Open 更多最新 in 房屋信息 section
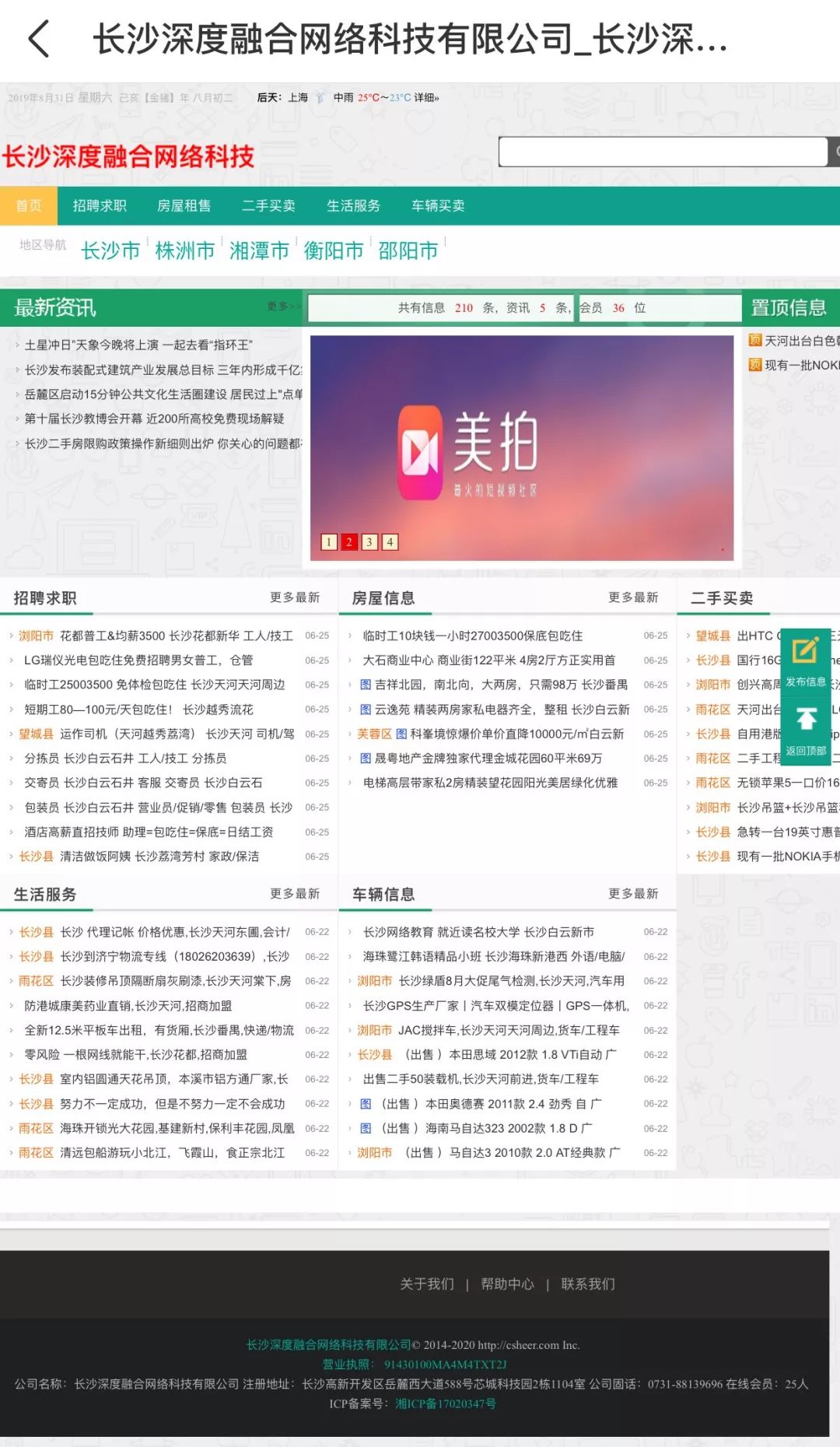 click(x=633, y=597)
